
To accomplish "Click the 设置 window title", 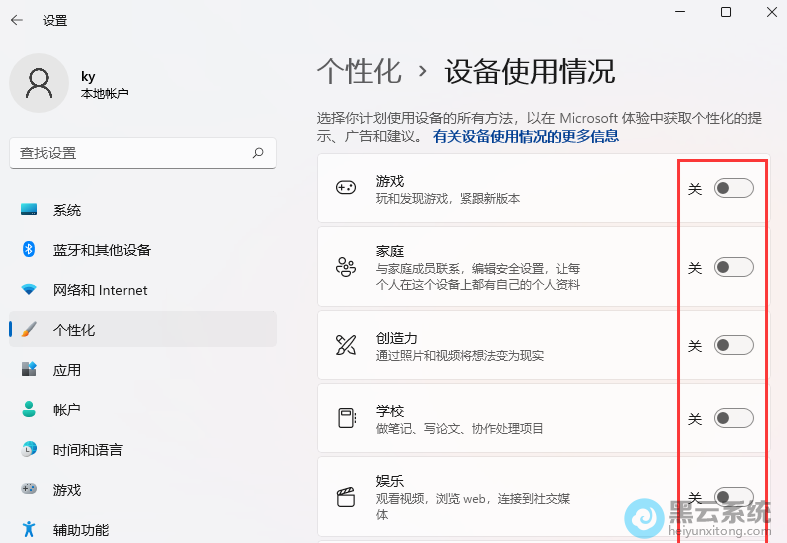I will click(x=55, y=21).
